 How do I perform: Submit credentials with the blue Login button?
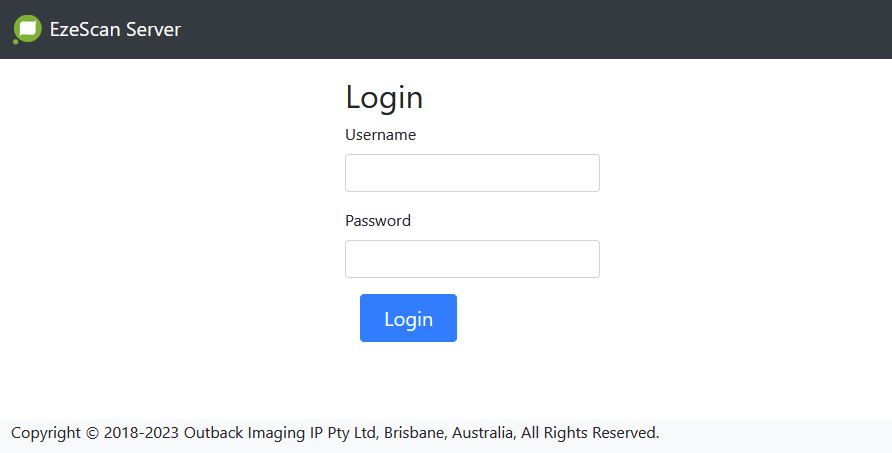(x=408, y=318)
